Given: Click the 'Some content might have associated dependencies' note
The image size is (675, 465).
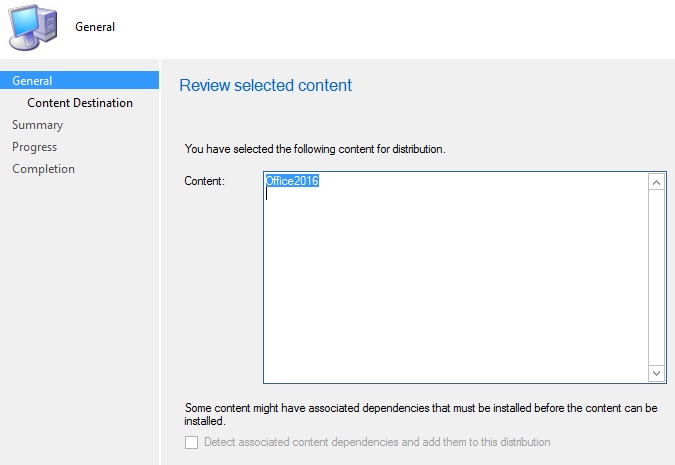Looking at the screenshot, I should click(420, 408).
